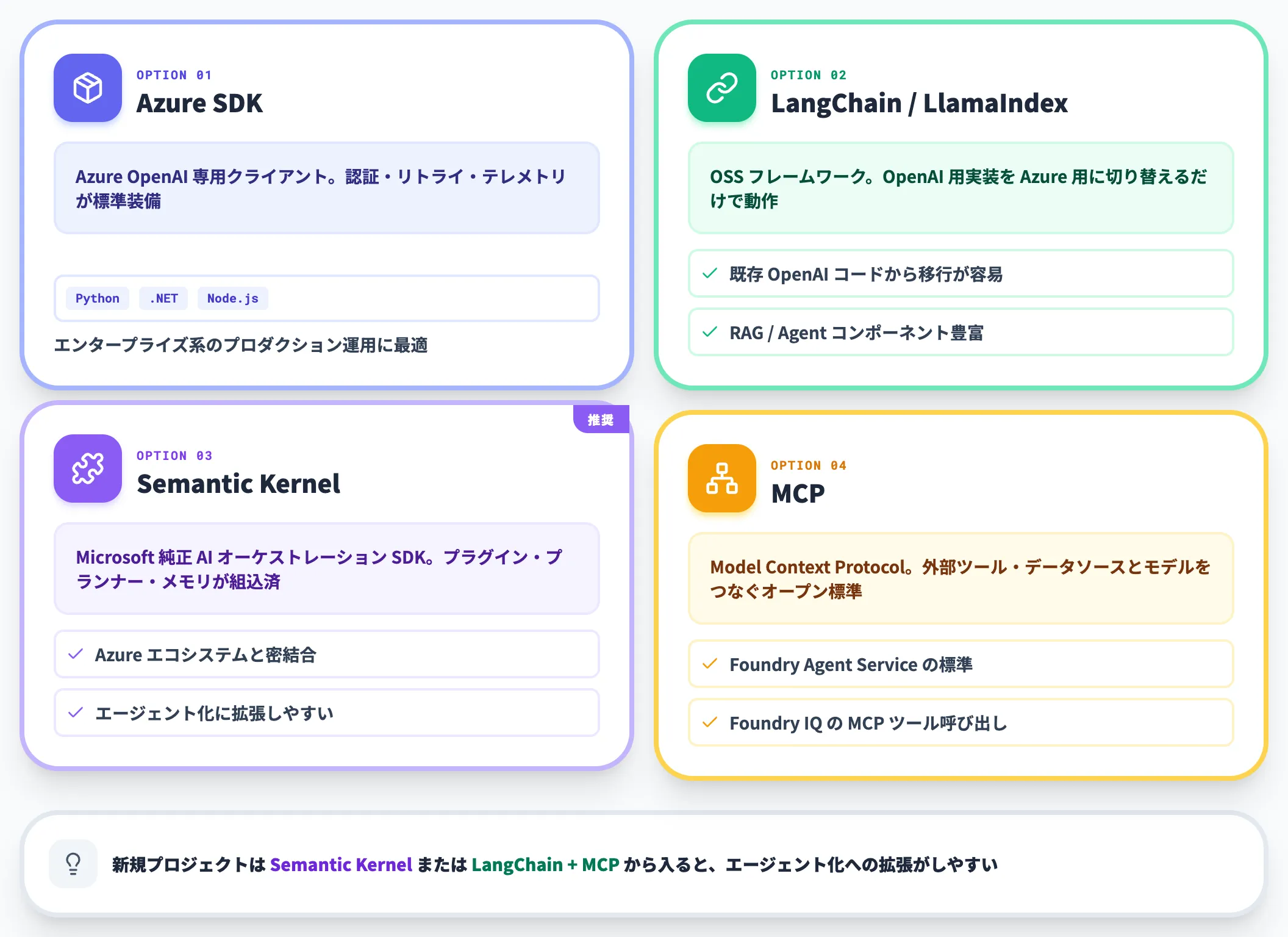Viewport: 1288px width, 937px height.
Task: Click text Foundry Agent Service の標準
Action: (x=851, y=664)
